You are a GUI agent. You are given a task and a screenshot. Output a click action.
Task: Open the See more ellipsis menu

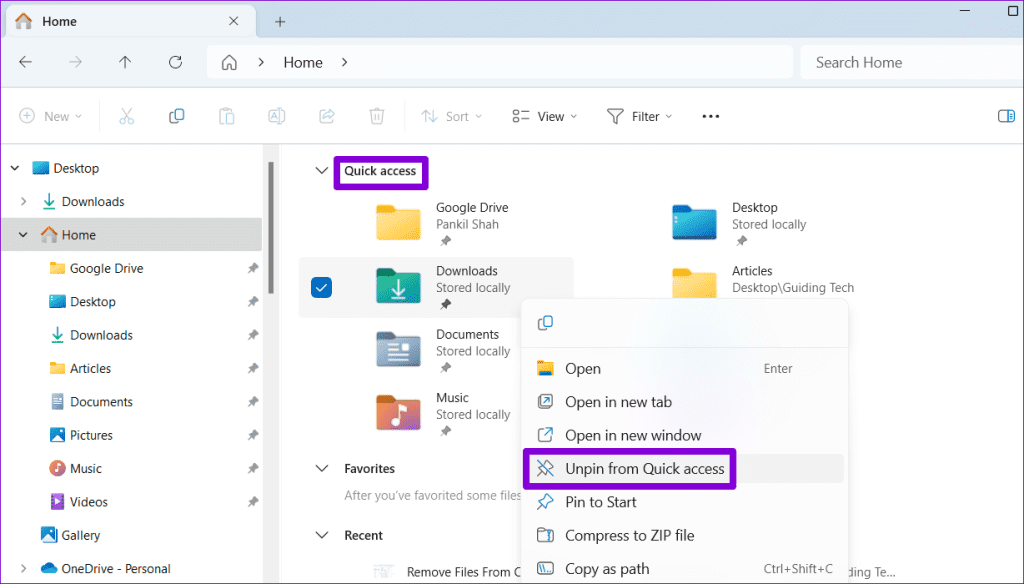click(x=710, y=116)
